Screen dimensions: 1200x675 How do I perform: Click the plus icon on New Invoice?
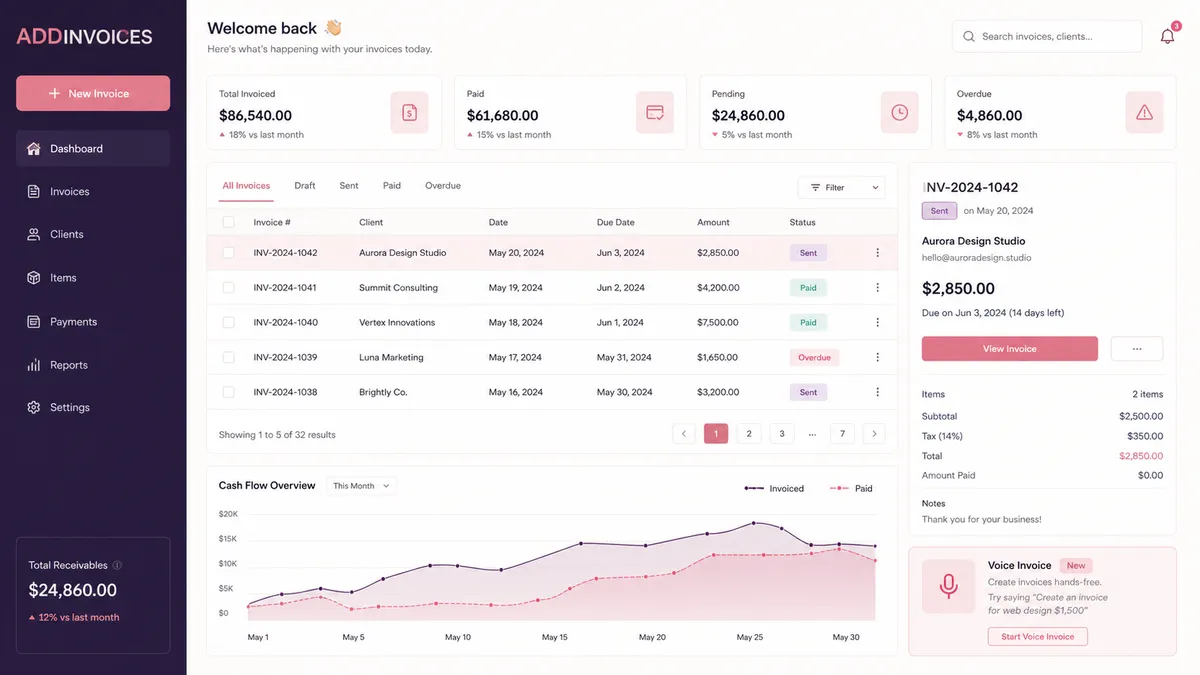(x=55, y=93)
